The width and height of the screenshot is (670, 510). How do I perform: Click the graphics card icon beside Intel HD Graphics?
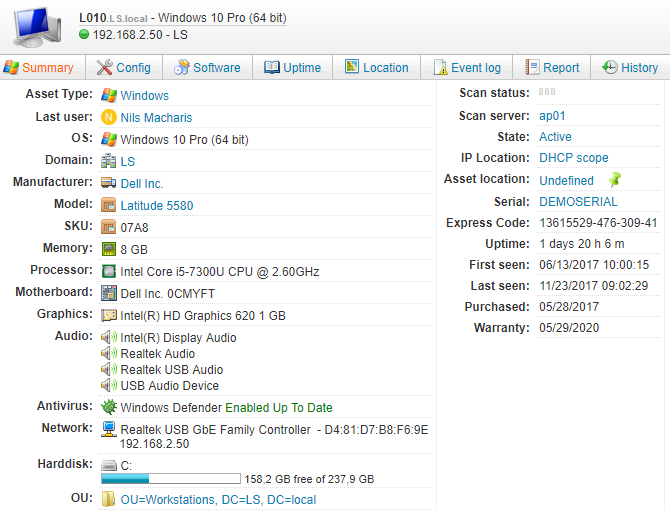pos(109,315)
